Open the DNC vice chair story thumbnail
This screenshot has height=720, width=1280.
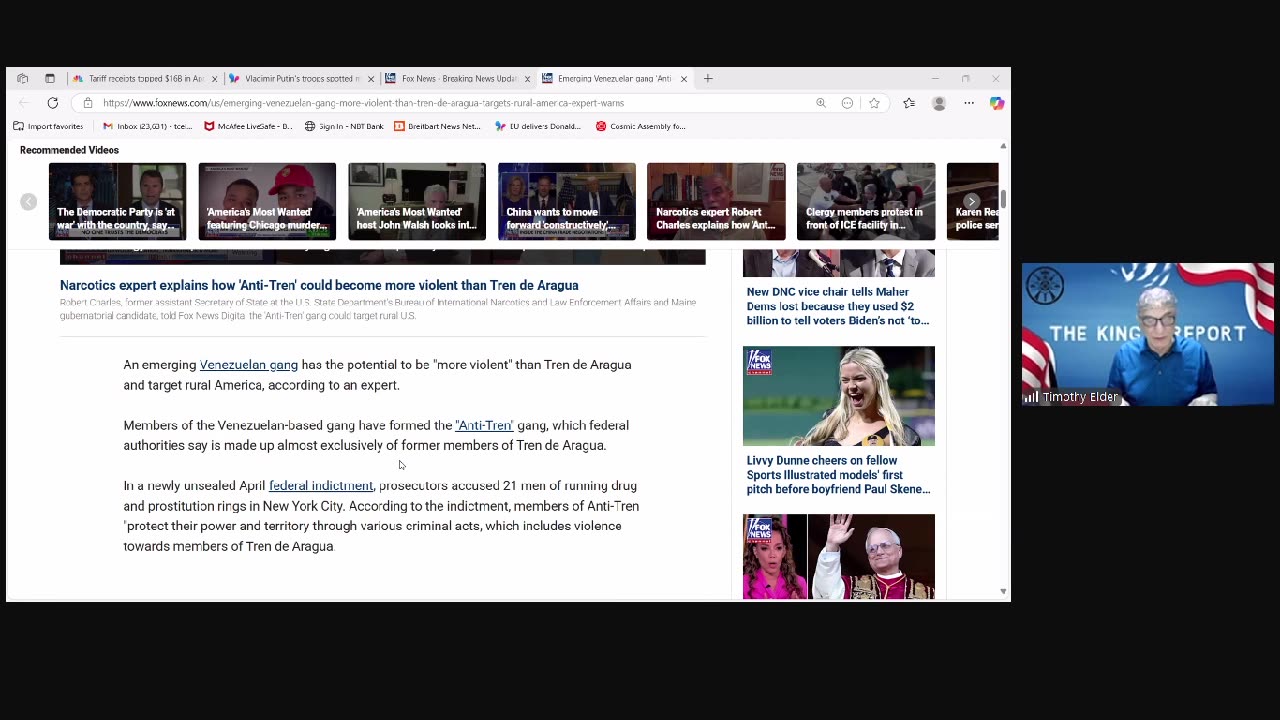[839, 264]
